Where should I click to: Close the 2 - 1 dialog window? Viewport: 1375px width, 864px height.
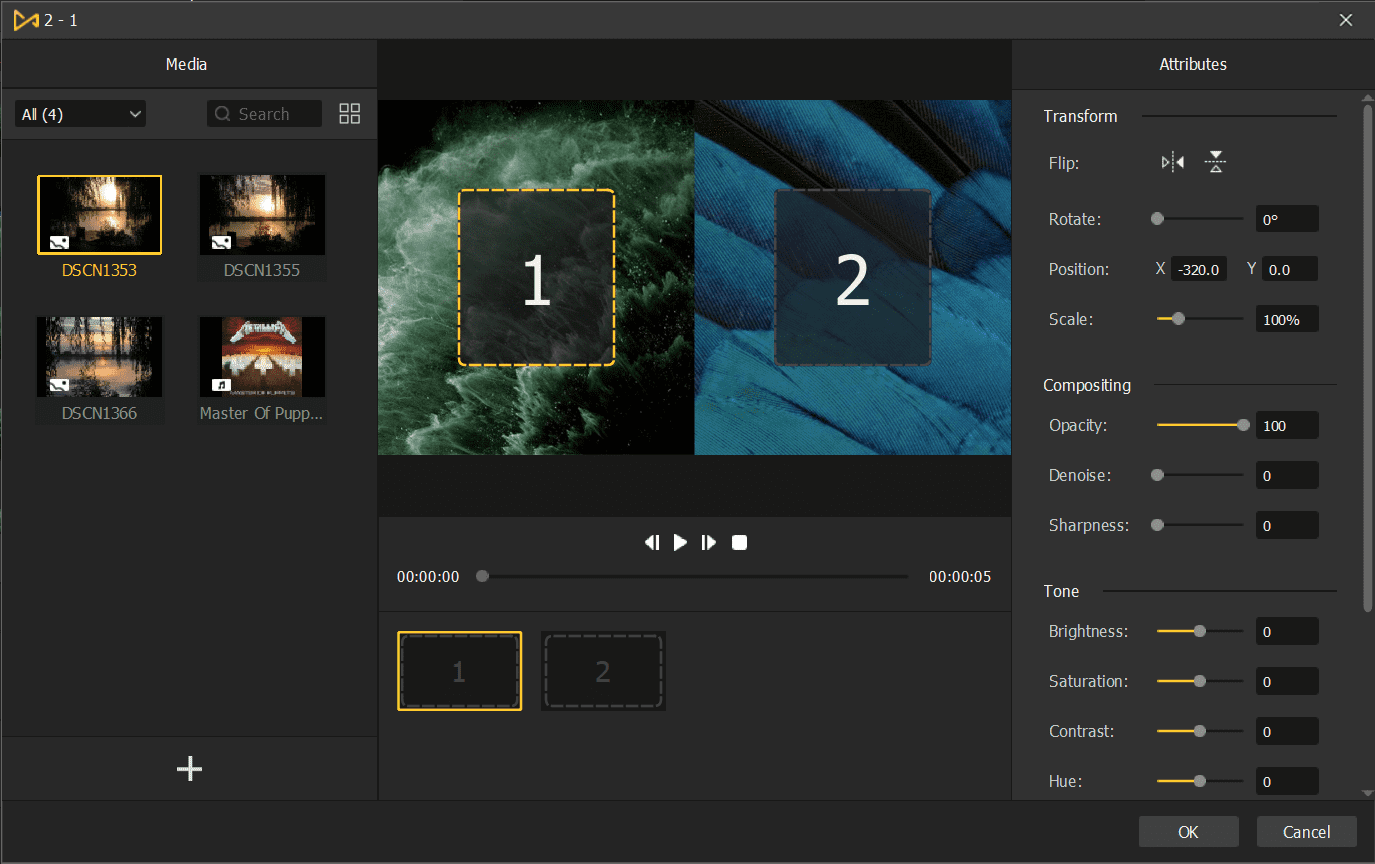point(1346,20)
